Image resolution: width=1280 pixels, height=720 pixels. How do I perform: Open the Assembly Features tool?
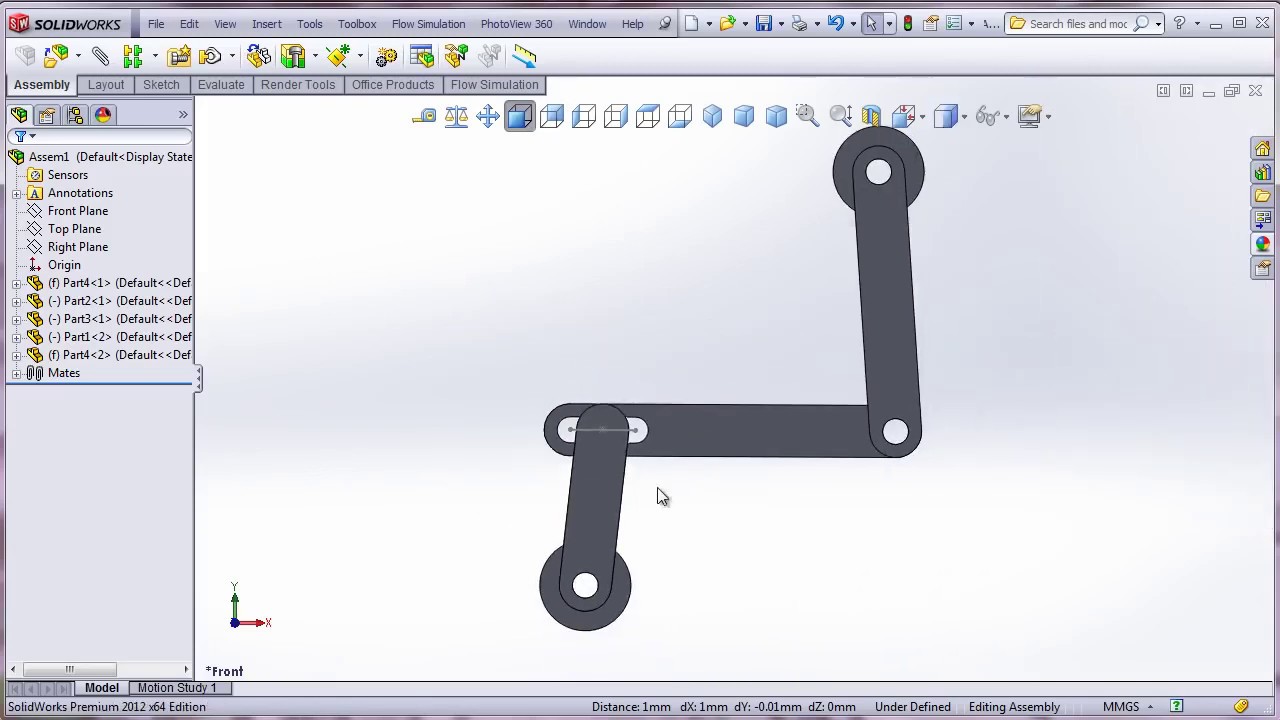click(x=293, y=56)
